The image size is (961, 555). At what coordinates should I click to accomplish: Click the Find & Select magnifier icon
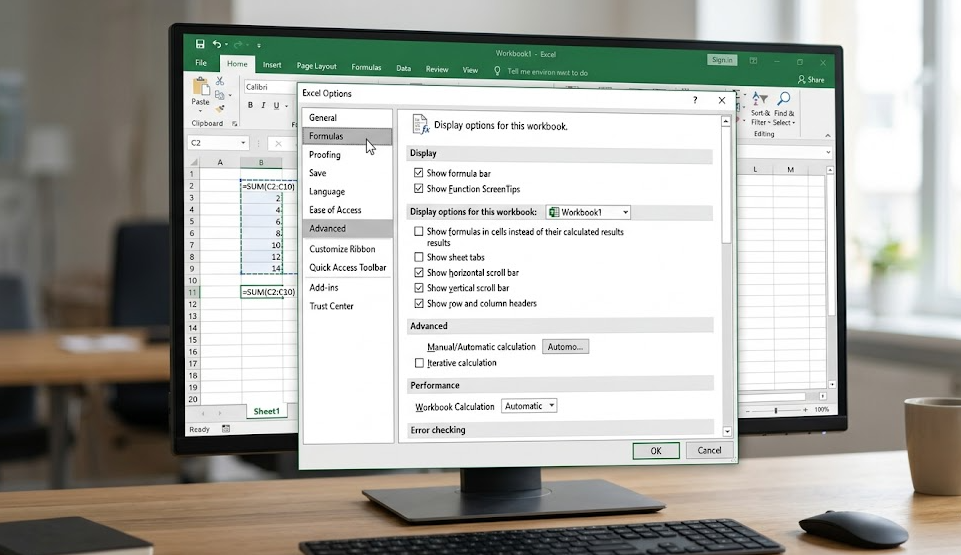pyautogui.click(x=783, y=98)
